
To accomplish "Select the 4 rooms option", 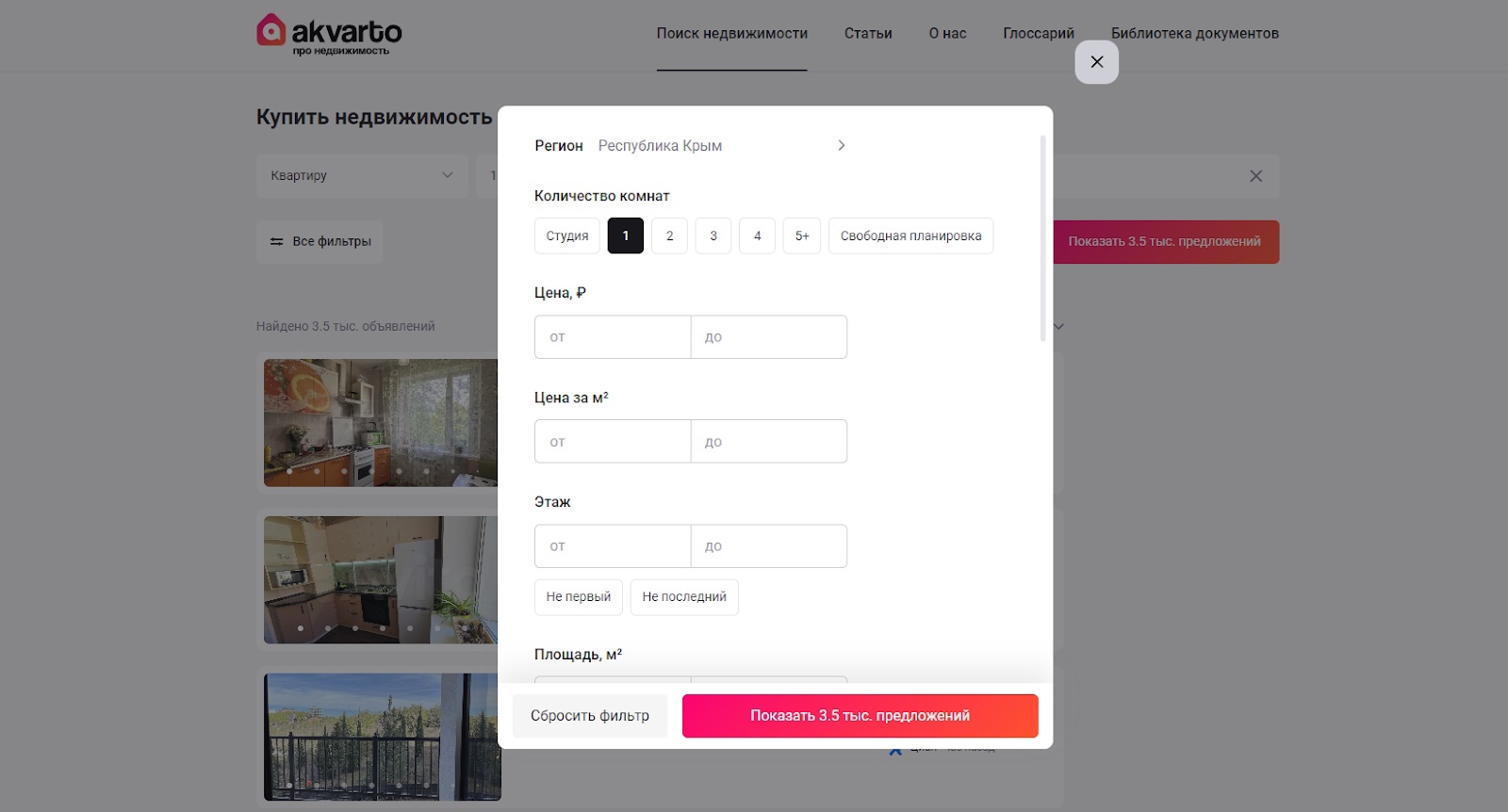I will pos(758,235).
